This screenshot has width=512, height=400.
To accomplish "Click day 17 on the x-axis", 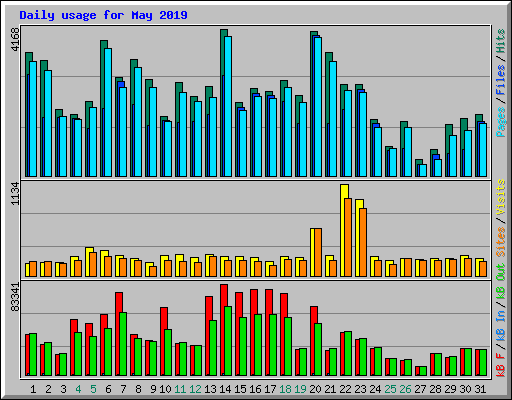I will click(x=270, y=389).
